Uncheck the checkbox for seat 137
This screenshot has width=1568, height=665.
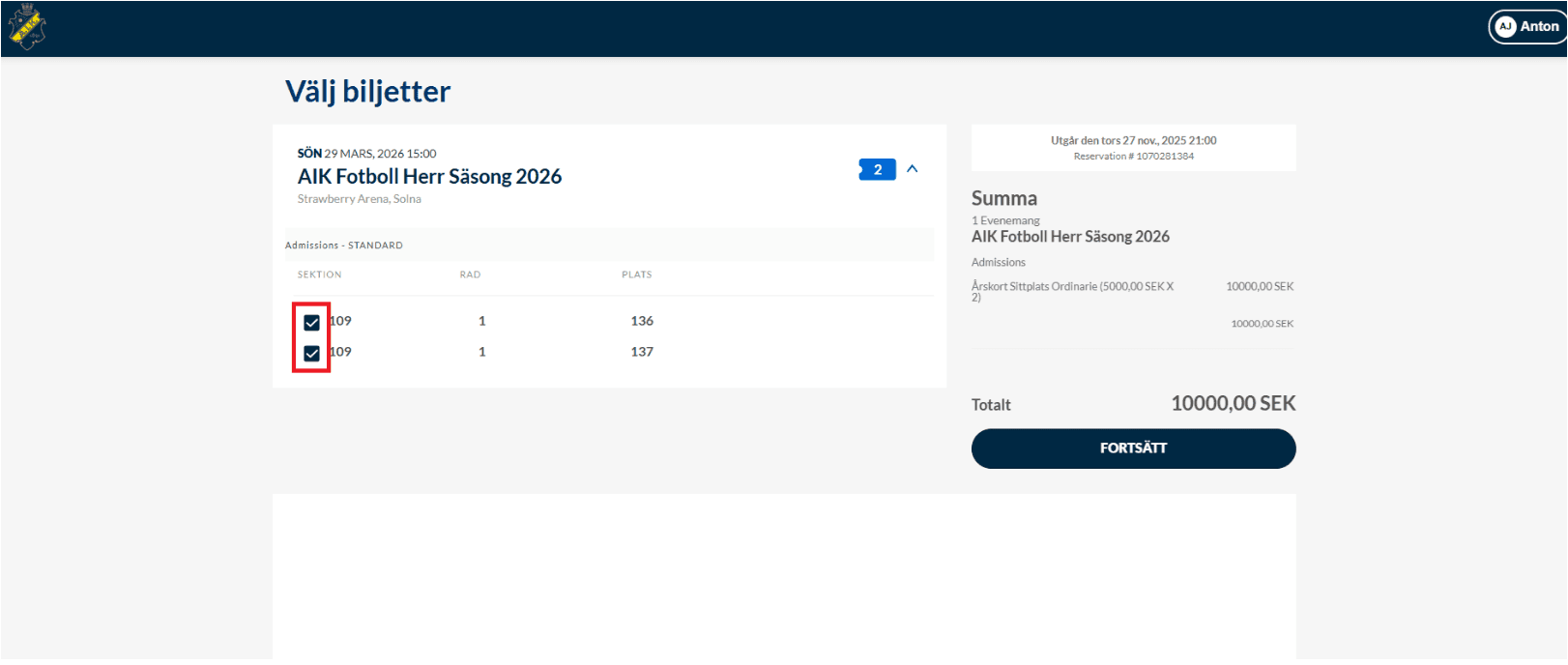click(311, 354)
